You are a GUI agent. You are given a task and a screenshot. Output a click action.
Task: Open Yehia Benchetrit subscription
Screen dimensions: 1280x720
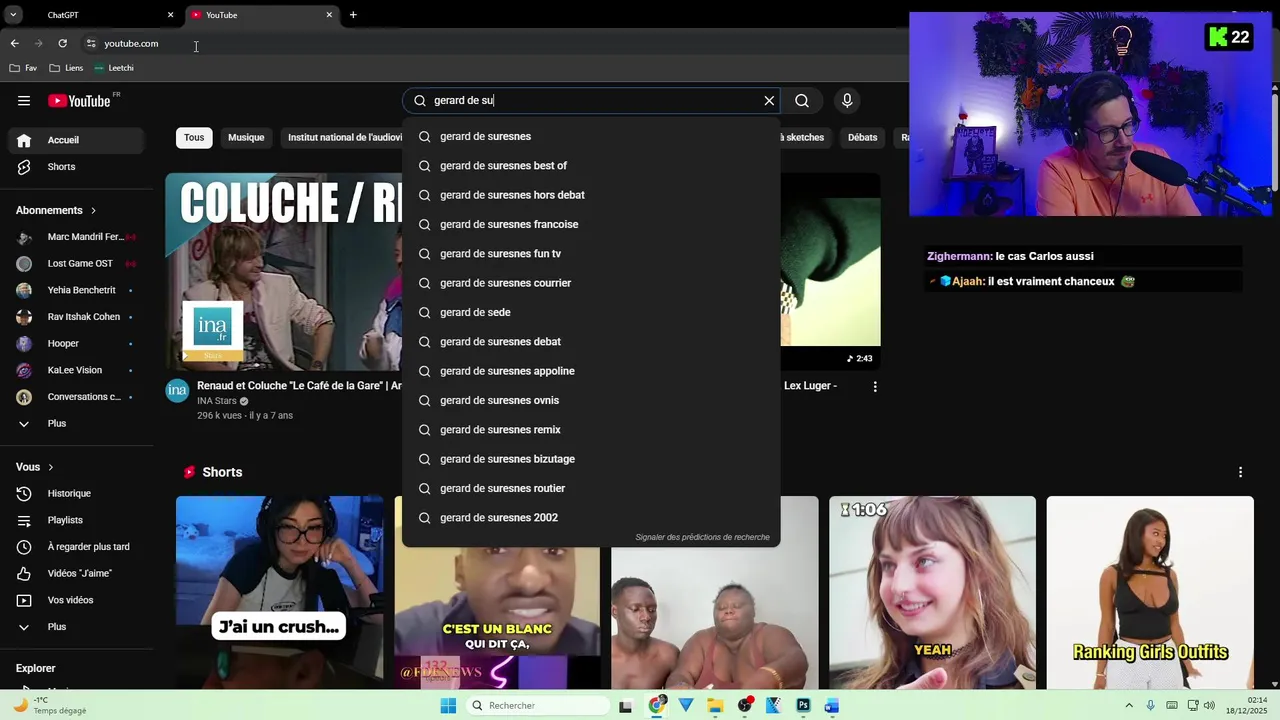78,290
